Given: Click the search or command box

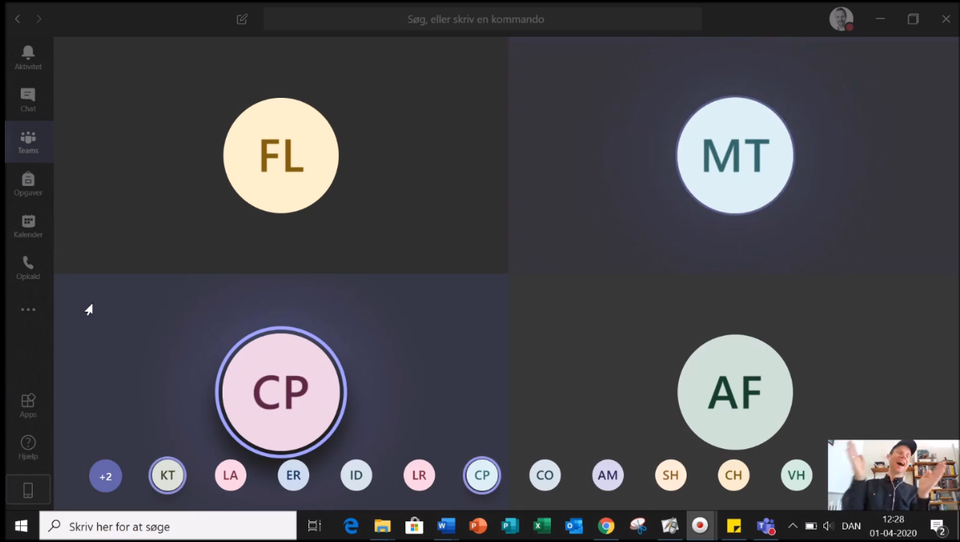Looking at the screenshot, I should 482,19.
